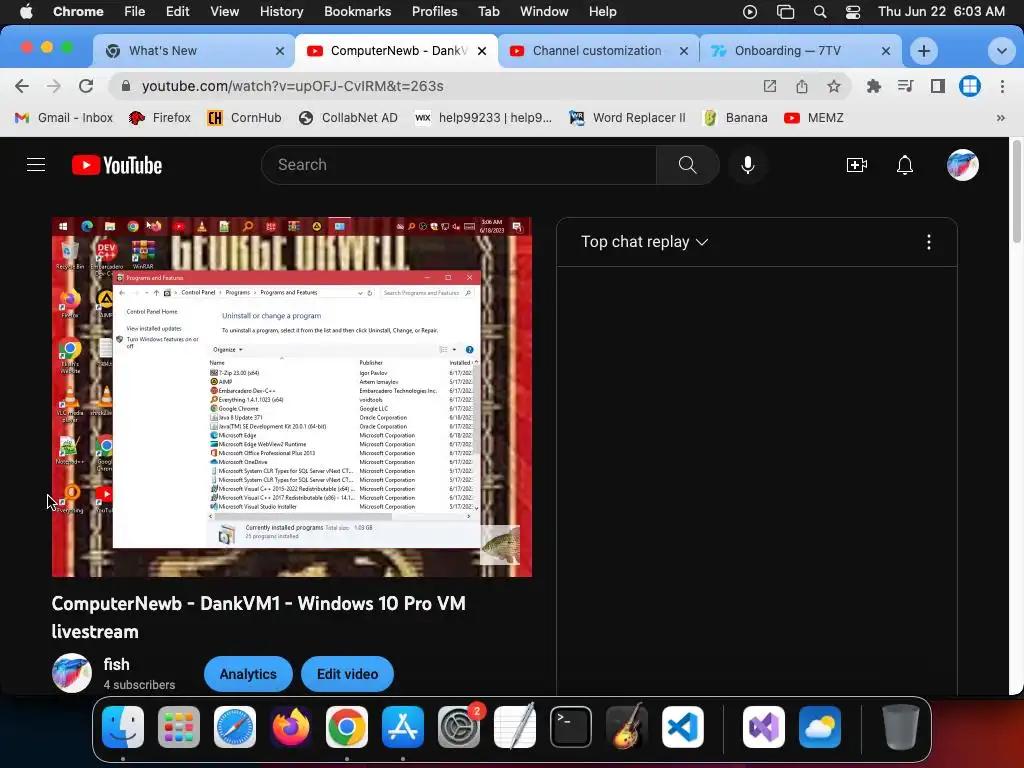Open Gmail - Inbox bookmark
The height and width of the screenshot is (768, 1024).
point(64,118)
